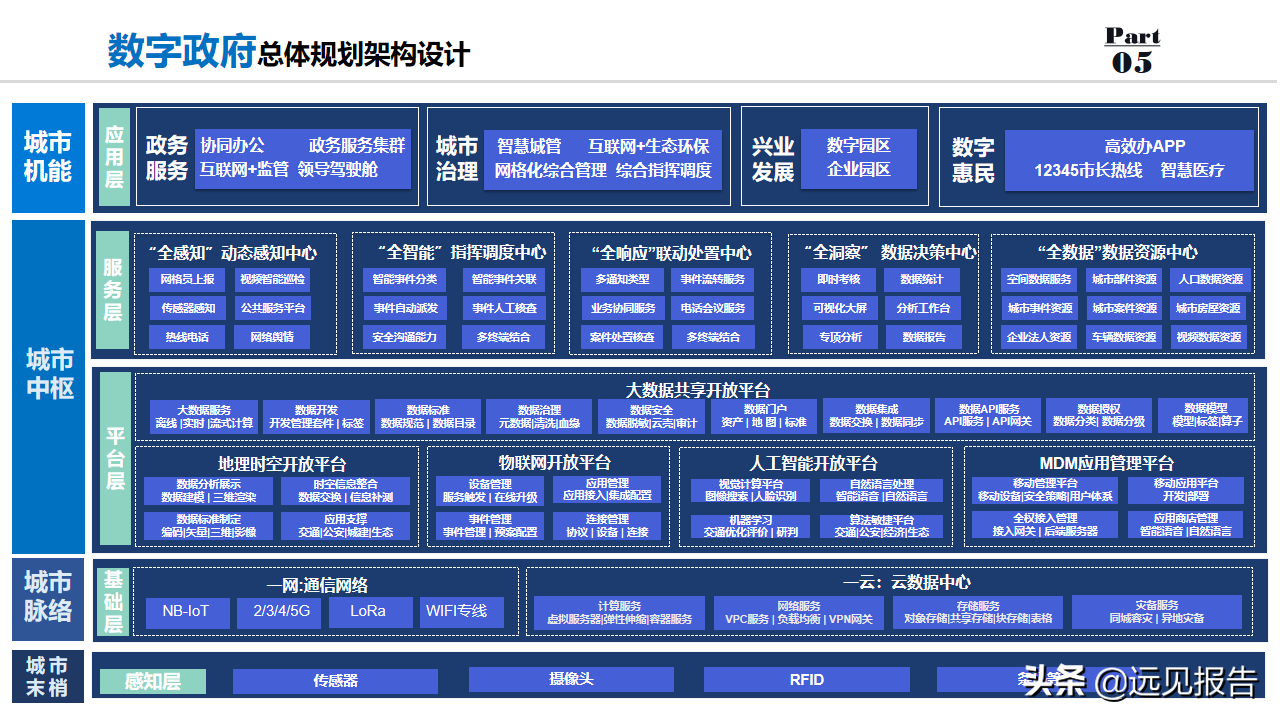Select the 安全沟通能力 box

(404, 337)
